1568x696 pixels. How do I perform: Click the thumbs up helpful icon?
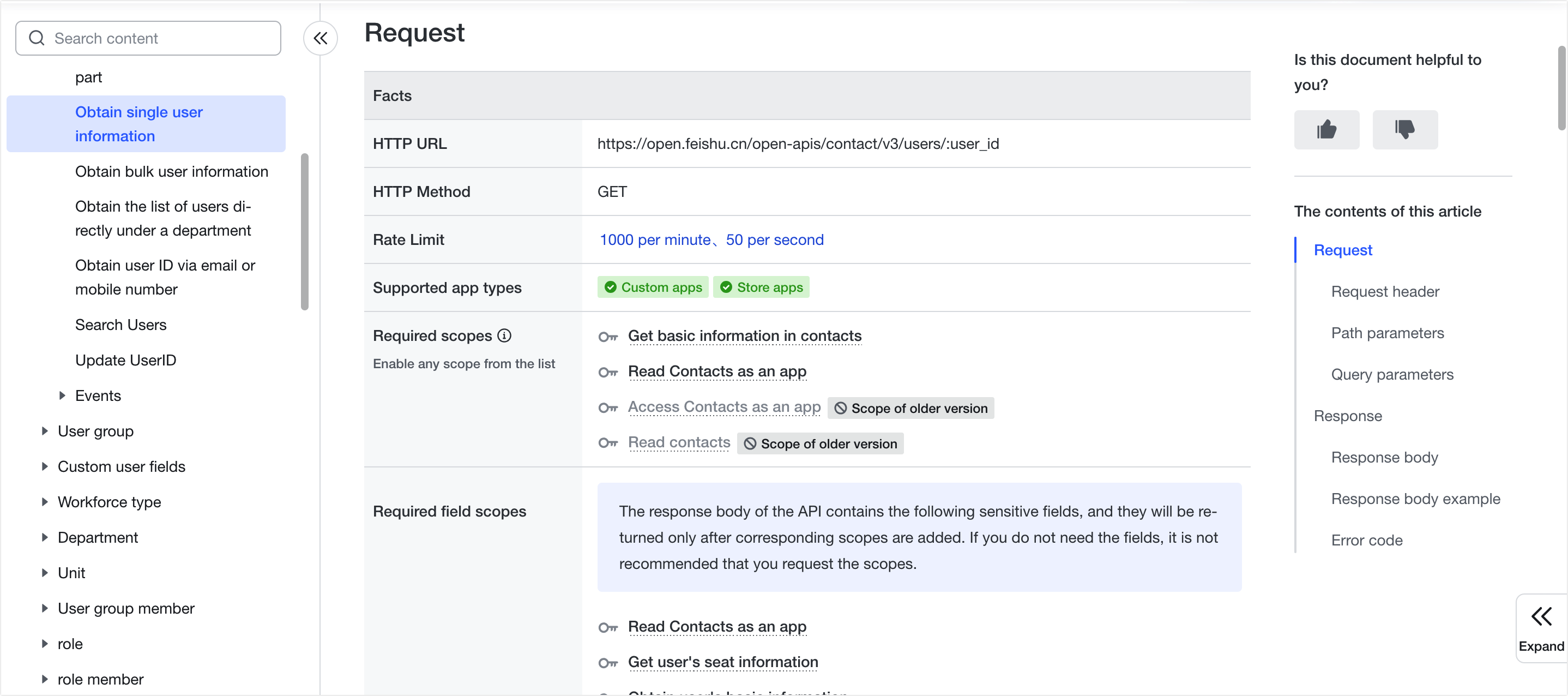pyautogui.click(x=1326, y=130)
